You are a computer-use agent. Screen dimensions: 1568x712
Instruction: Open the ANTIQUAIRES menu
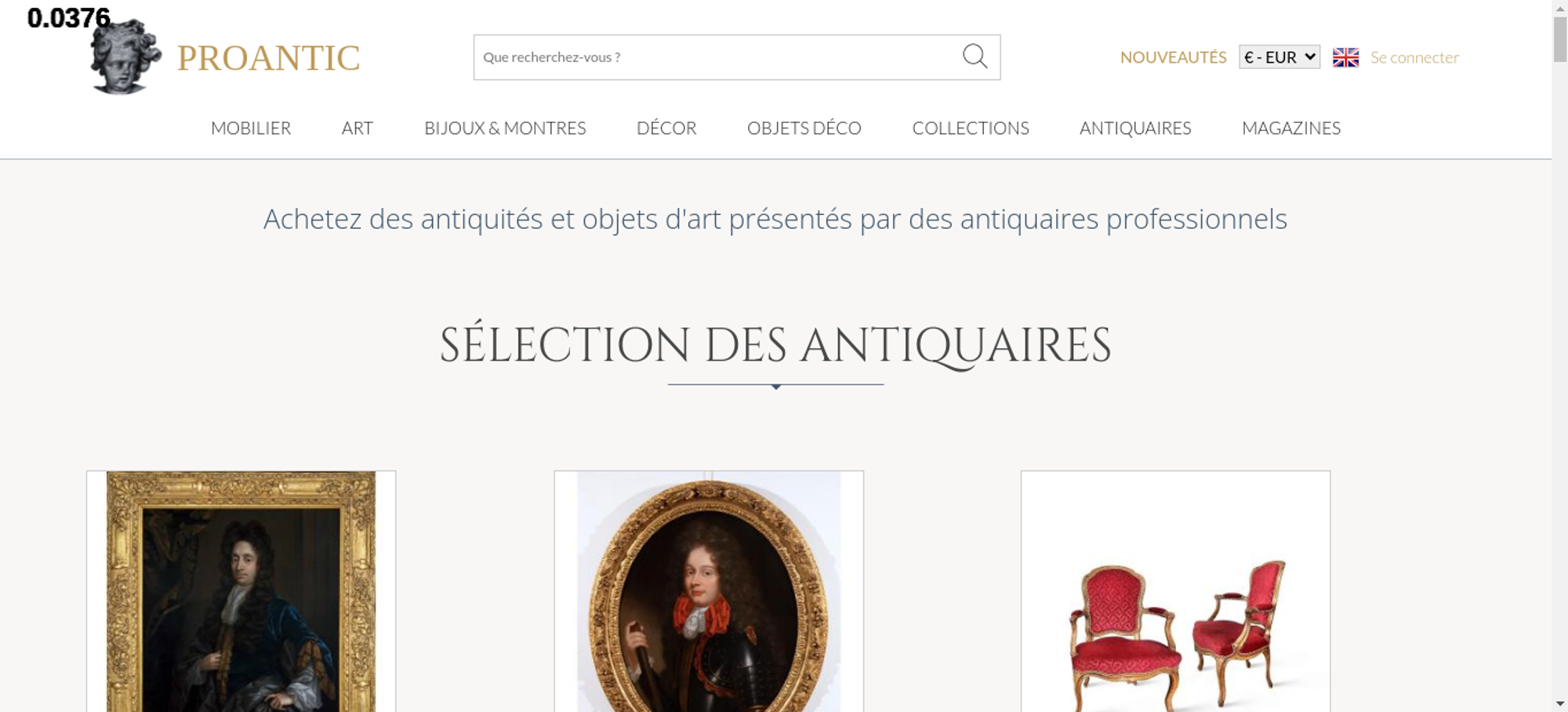1135,128
